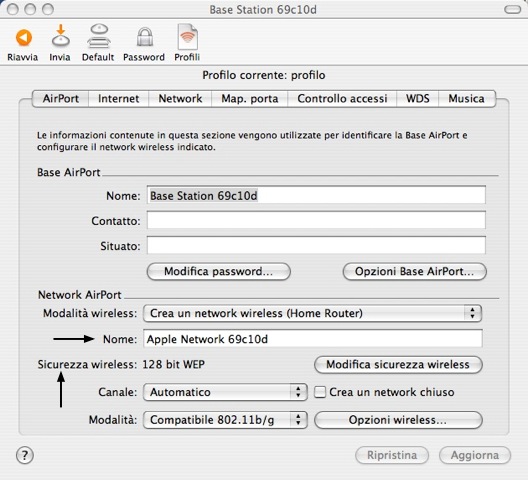Screen dimensions: 528x480
Task: Enable Crea un network chiuso checkbox
Action: coord(320,392)
